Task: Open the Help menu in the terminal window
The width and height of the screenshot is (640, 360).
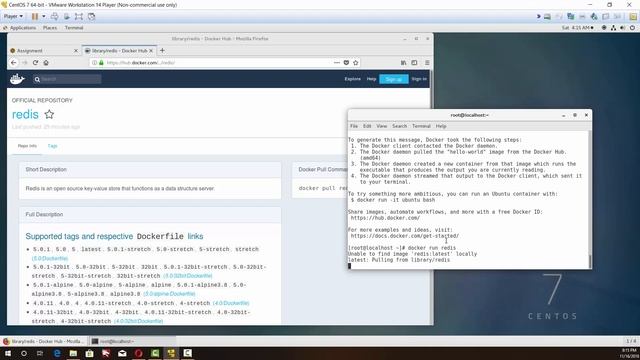Action: click(x=441, y=126)
